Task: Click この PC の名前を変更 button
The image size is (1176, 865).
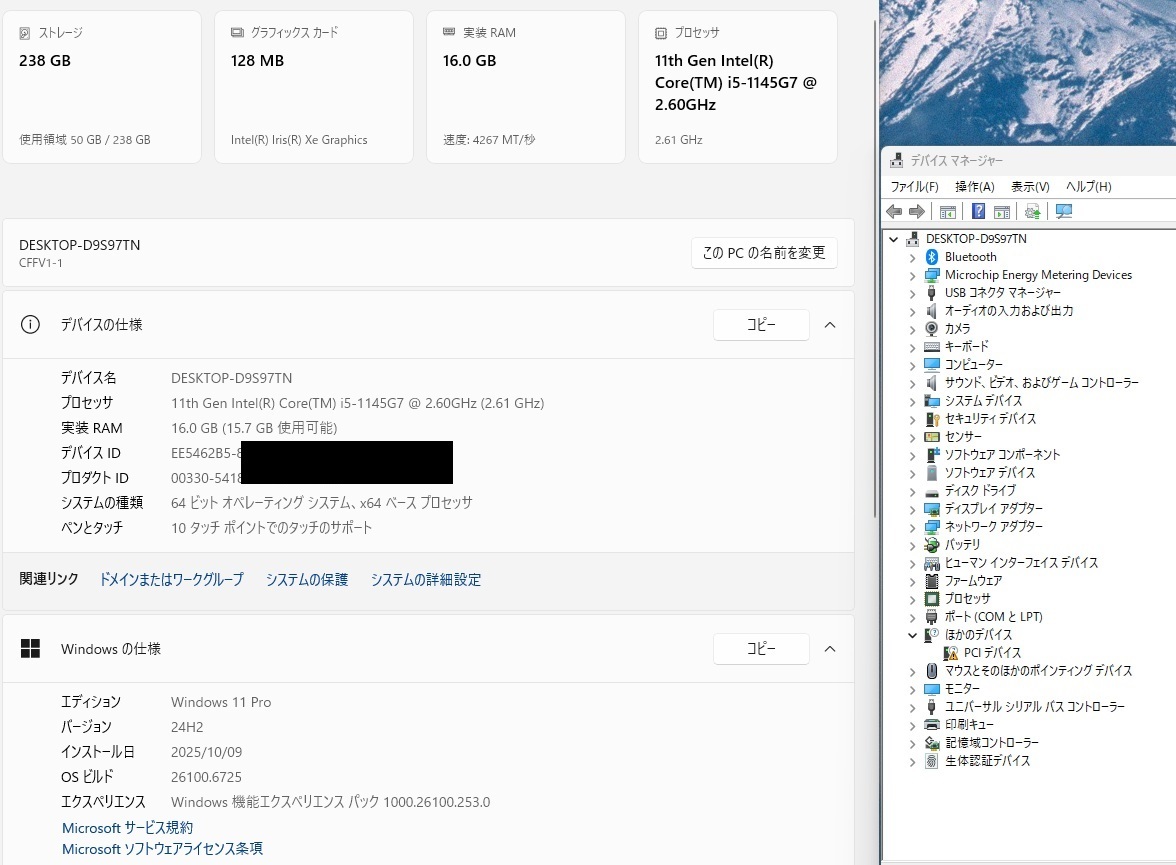Action: [764, 253]
